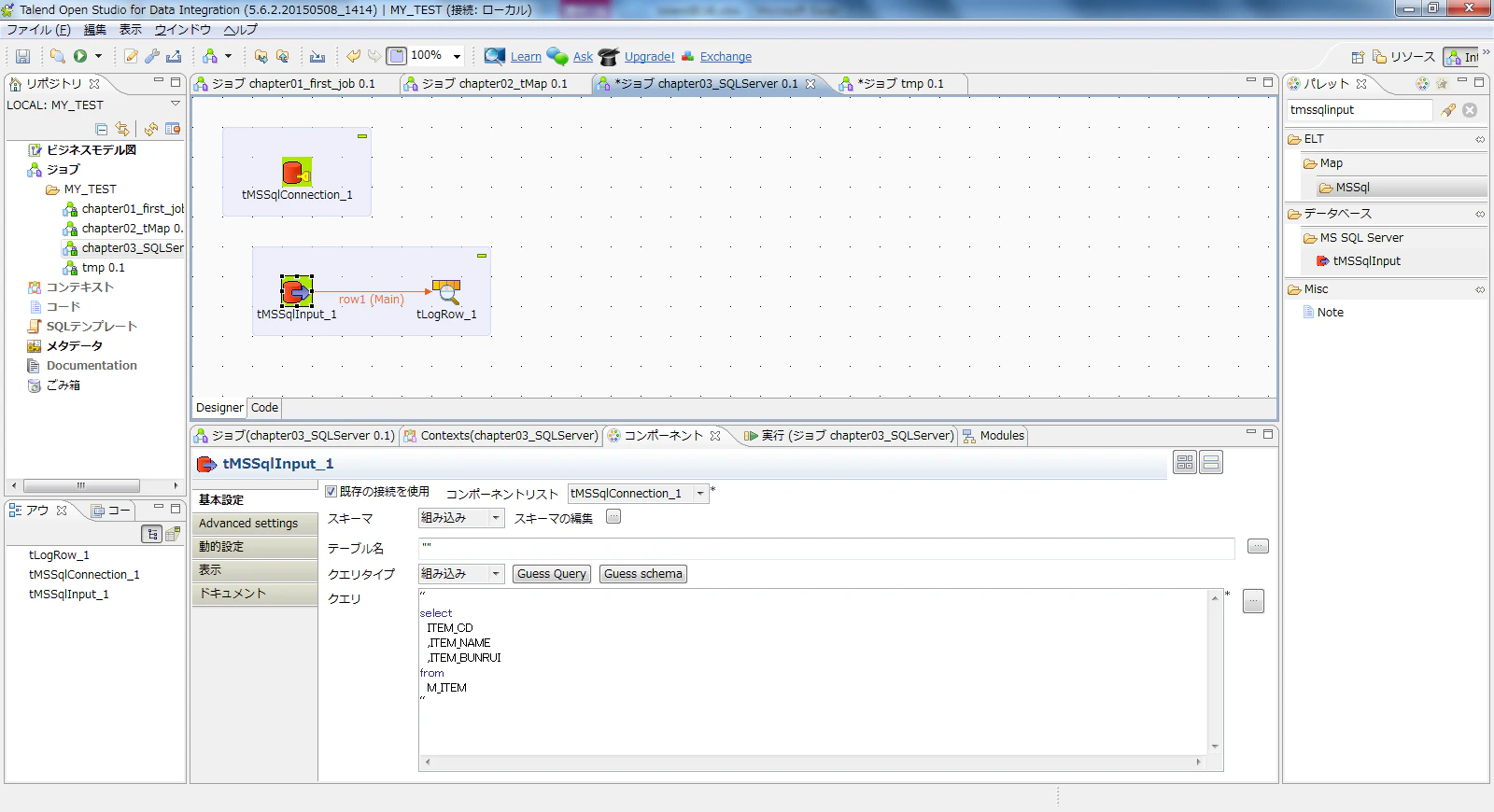
Task: Click the edit schema ellipsis button
Action: point(613,516)
